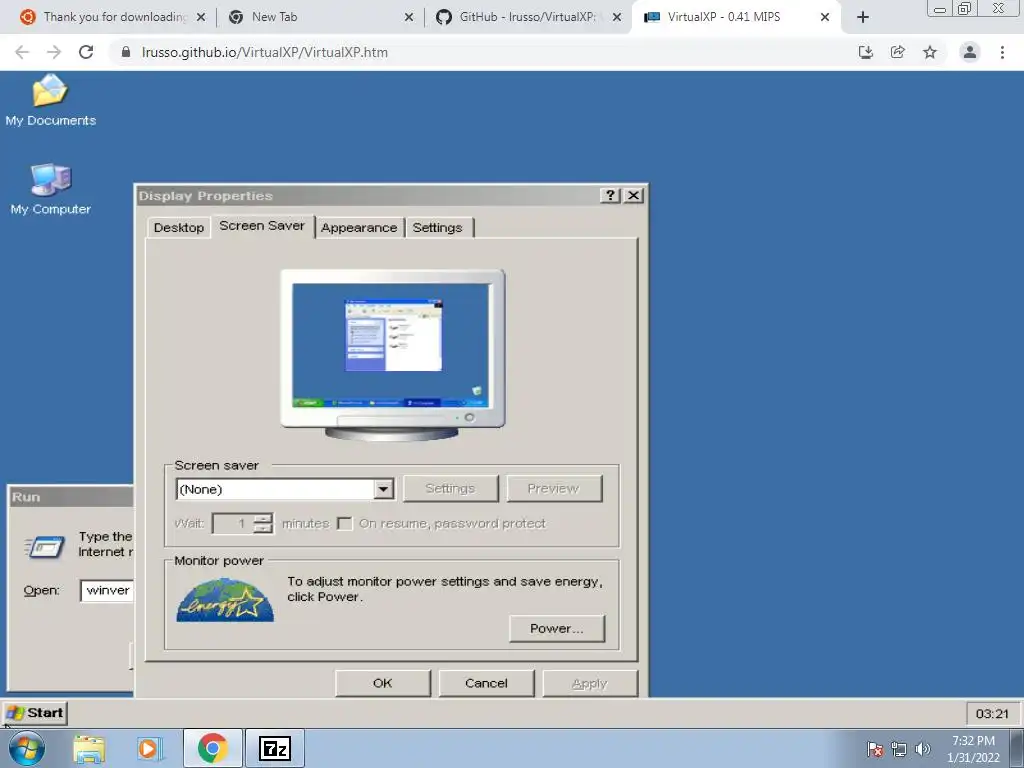The width and height of the screenshot is (1024, 768).
Task: Open the Windows 7 Start orb
Action: point(27,748)
